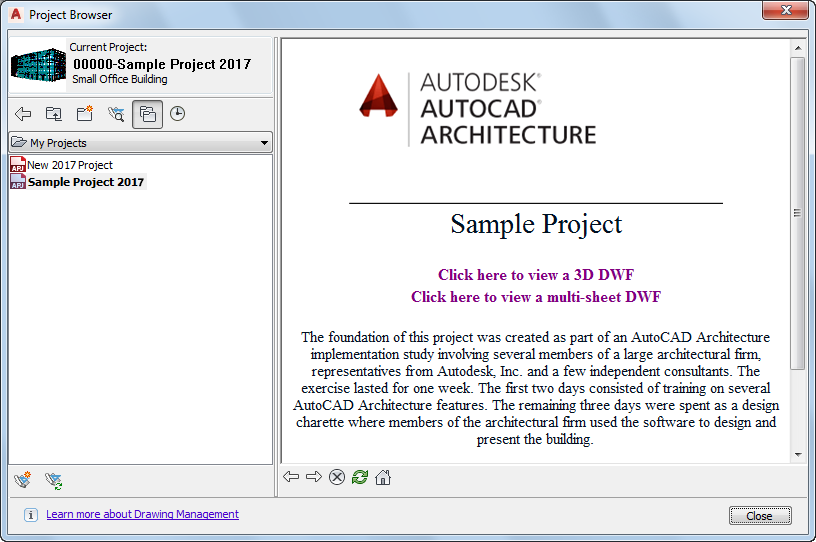Click the AutoCAD Architecture logo
The height and width of the screenshot is (542, 816).
(477, 109)
